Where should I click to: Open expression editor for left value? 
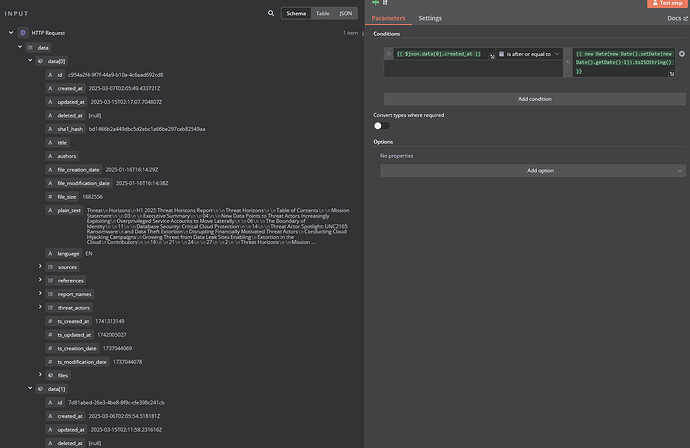pos(492,56)
